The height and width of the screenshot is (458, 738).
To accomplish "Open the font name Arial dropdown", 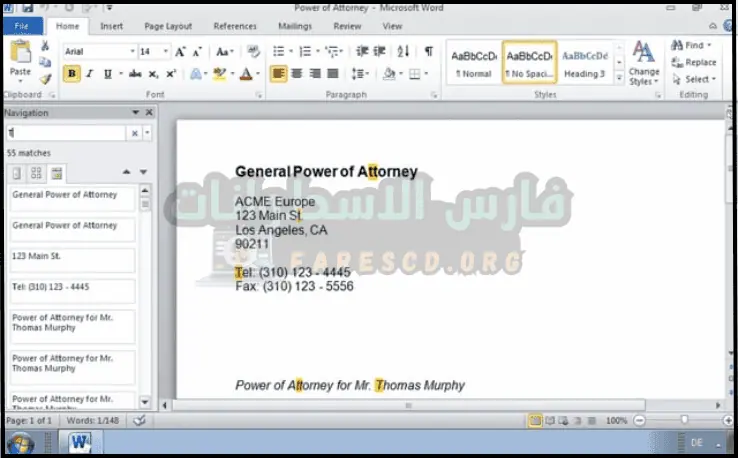I will pos(132,51).
